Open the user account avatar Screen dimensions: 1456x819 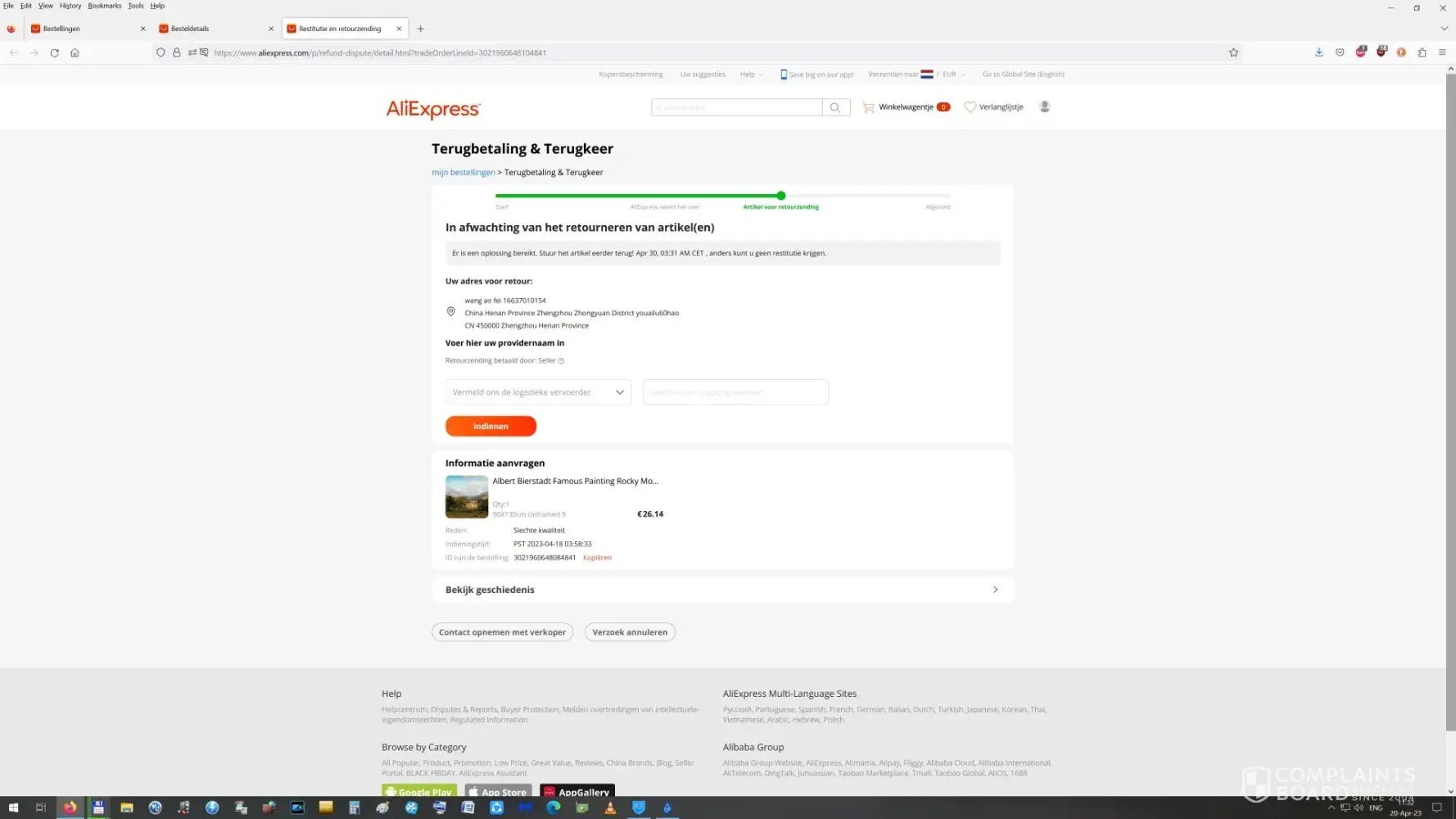click(1044, 106)
